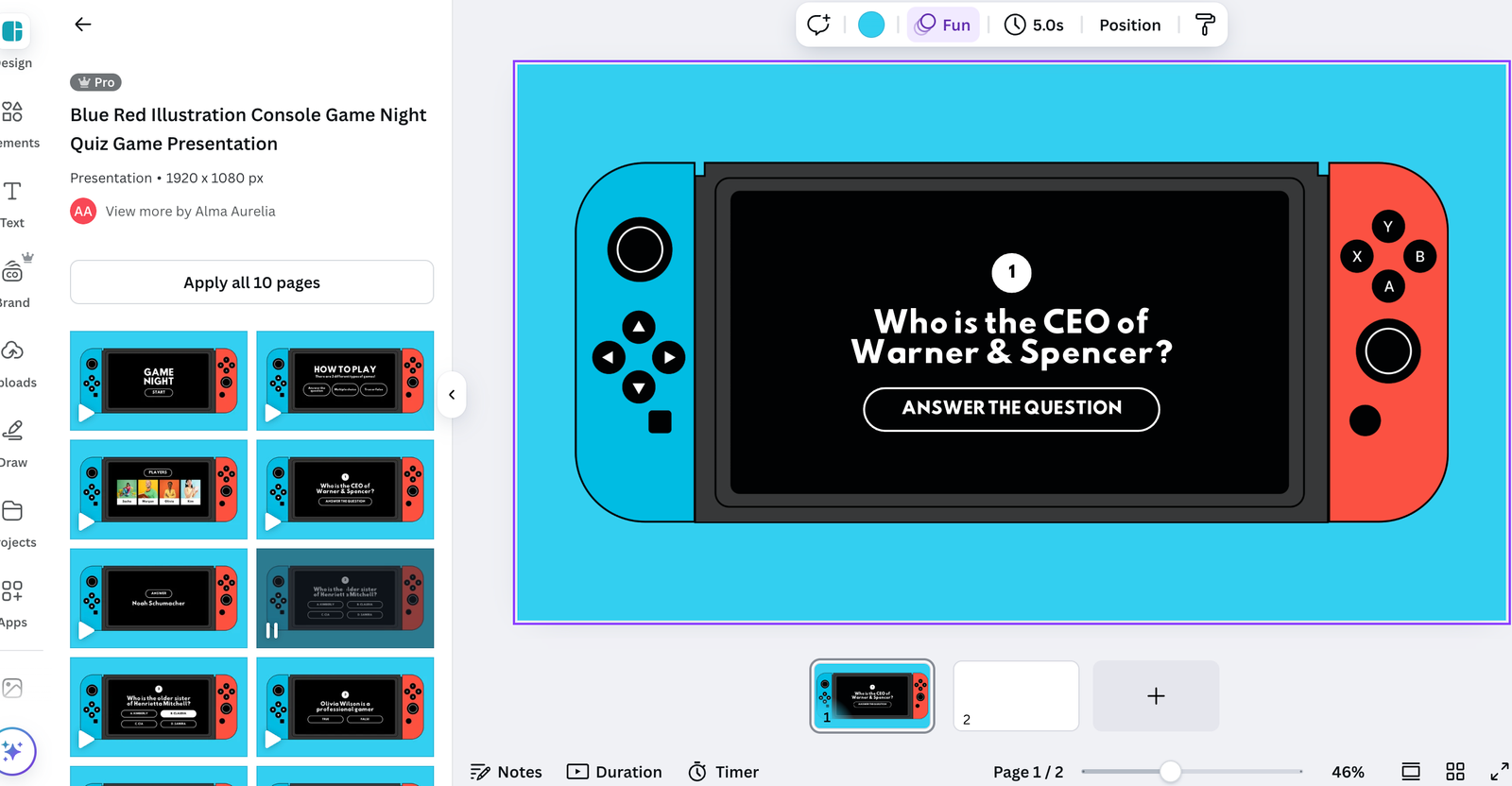Click the Apply all 10 pages button
The width and height of the screenshot is (1512, 786).
251,282
